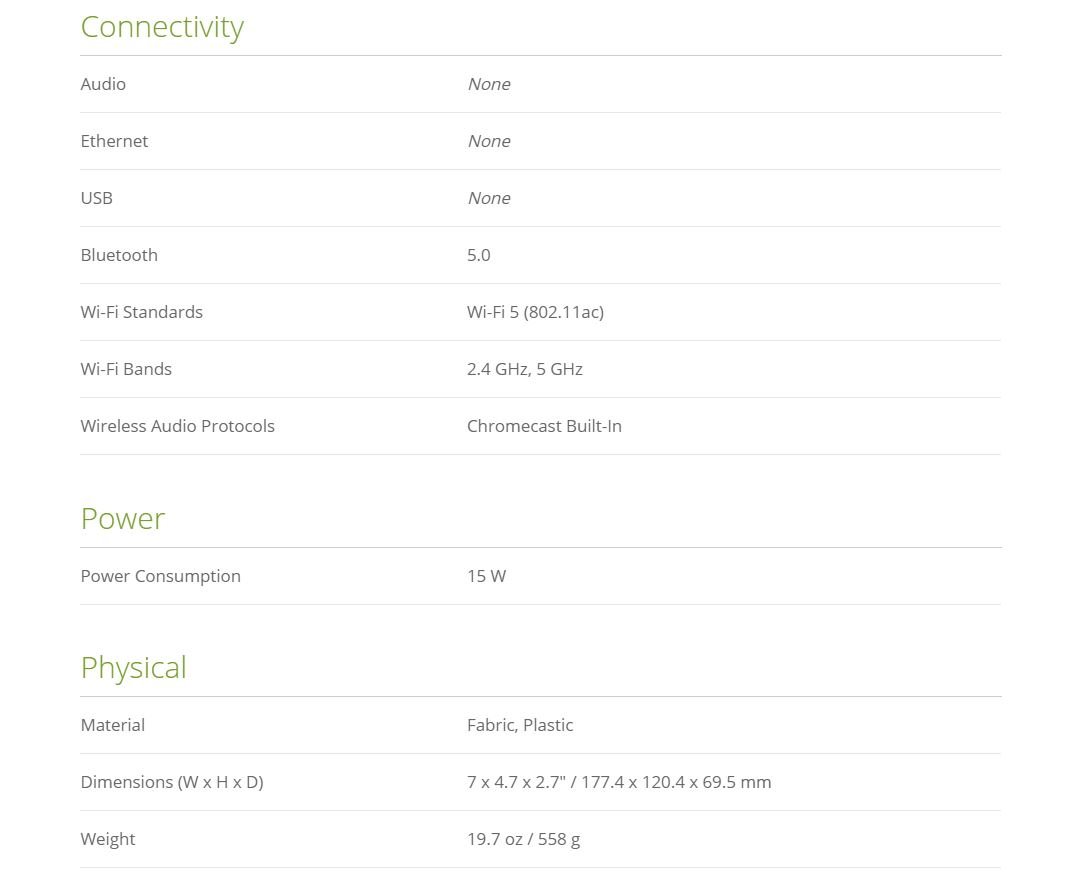Click the USB row label

[x=97, y=198]
